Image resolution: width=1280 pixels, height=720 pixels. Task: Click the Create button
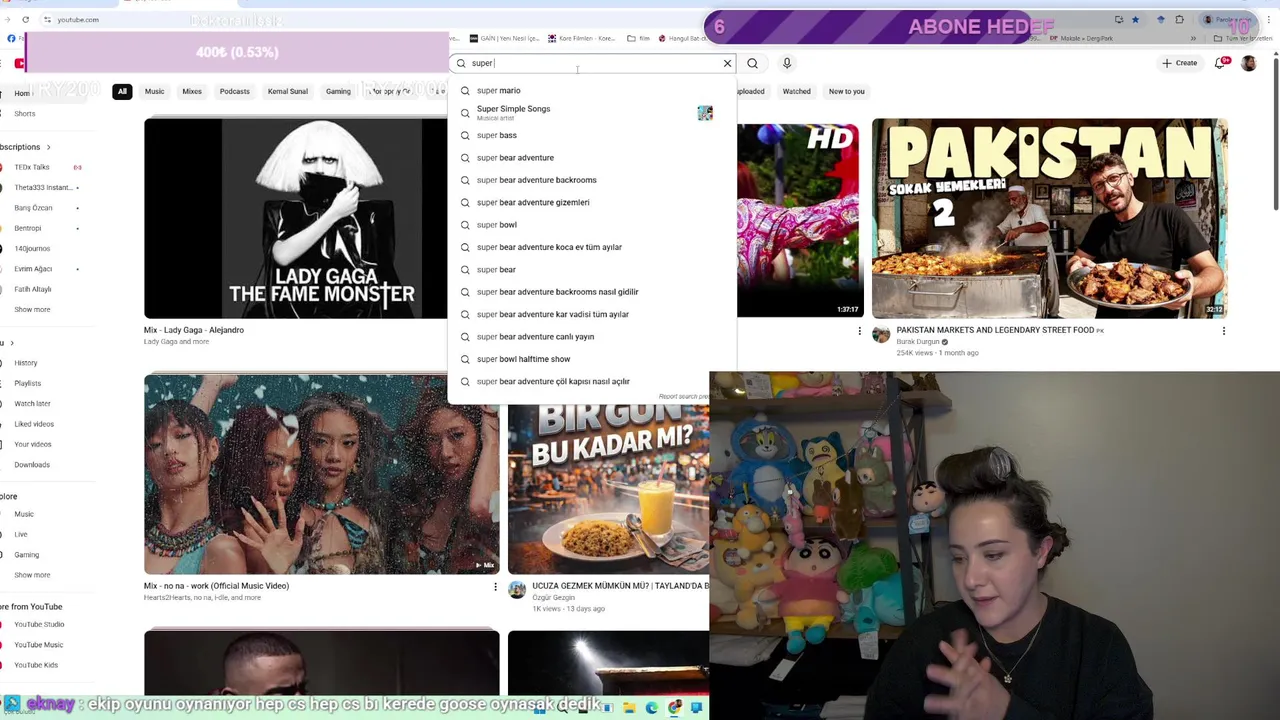[x=1180, y=63]
